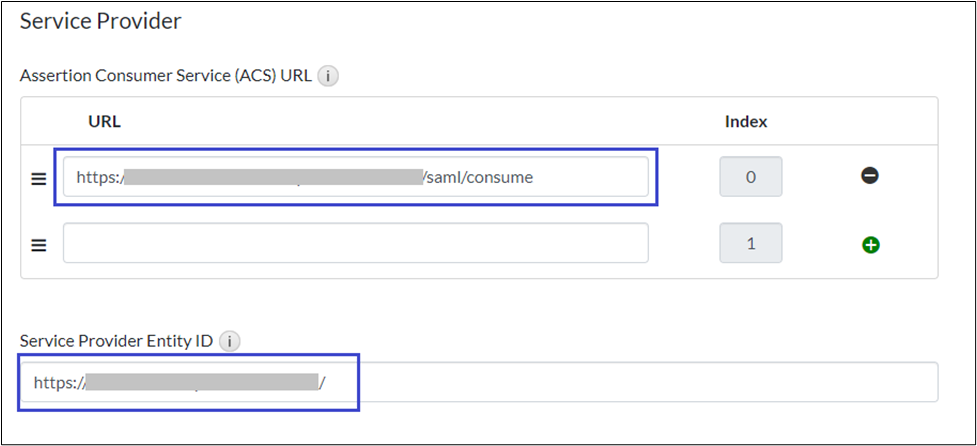Click the redacted hostname in Entity ID field

201,382
